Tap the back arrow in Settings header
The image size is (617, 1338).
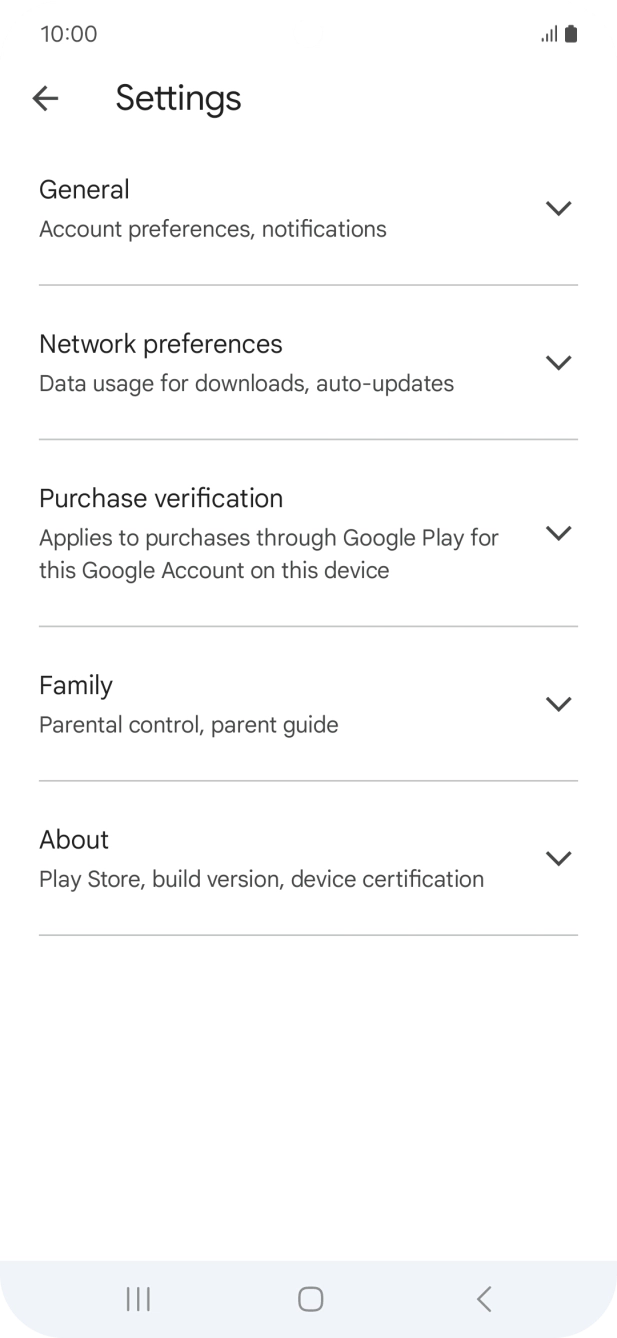click(x=46, y=98)
